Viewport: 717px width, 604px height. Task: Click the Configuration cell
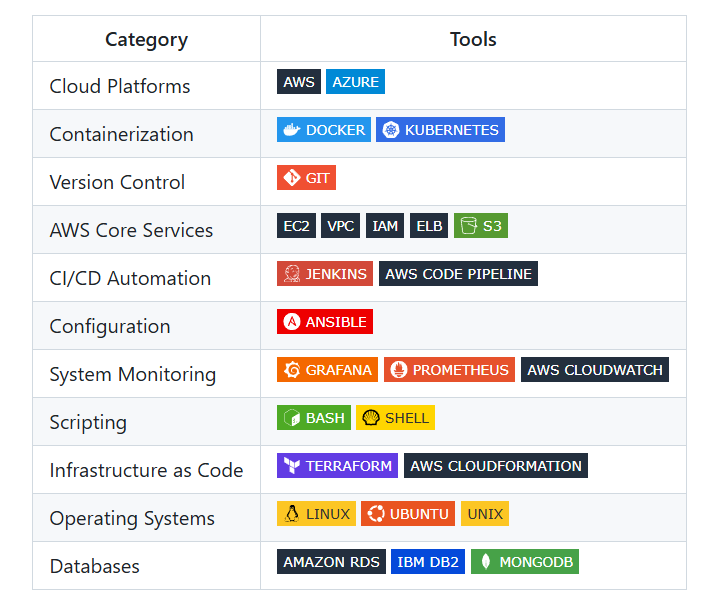[x=146, y=326]
